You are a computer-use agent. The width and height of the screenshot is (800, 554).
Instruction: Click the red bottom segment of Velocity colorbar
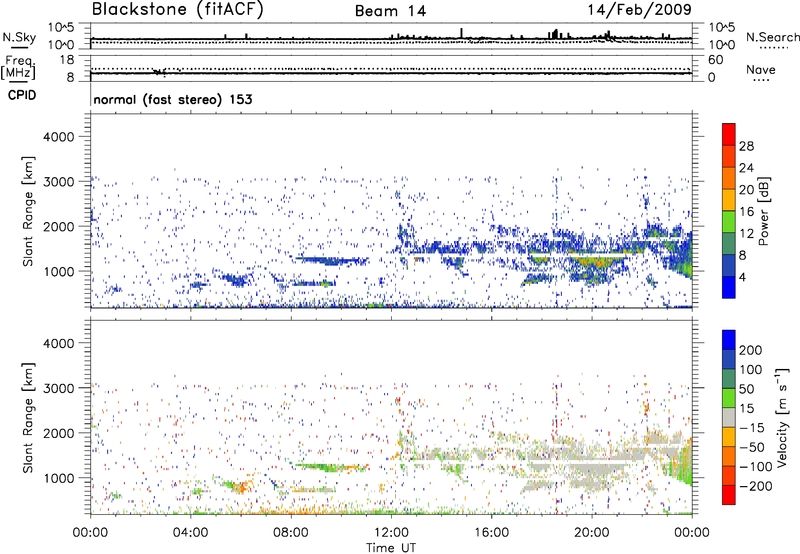tap(729, 495)
